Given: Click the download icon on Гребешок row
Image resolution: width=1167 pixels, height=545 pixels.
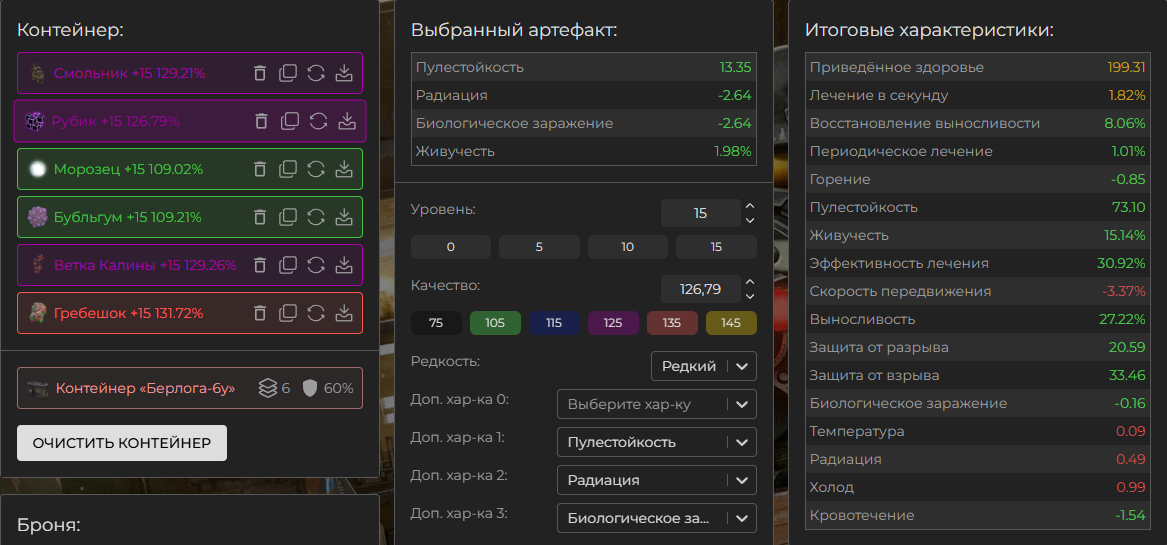Looking at the screenshot, I should [x=343, y=313].
